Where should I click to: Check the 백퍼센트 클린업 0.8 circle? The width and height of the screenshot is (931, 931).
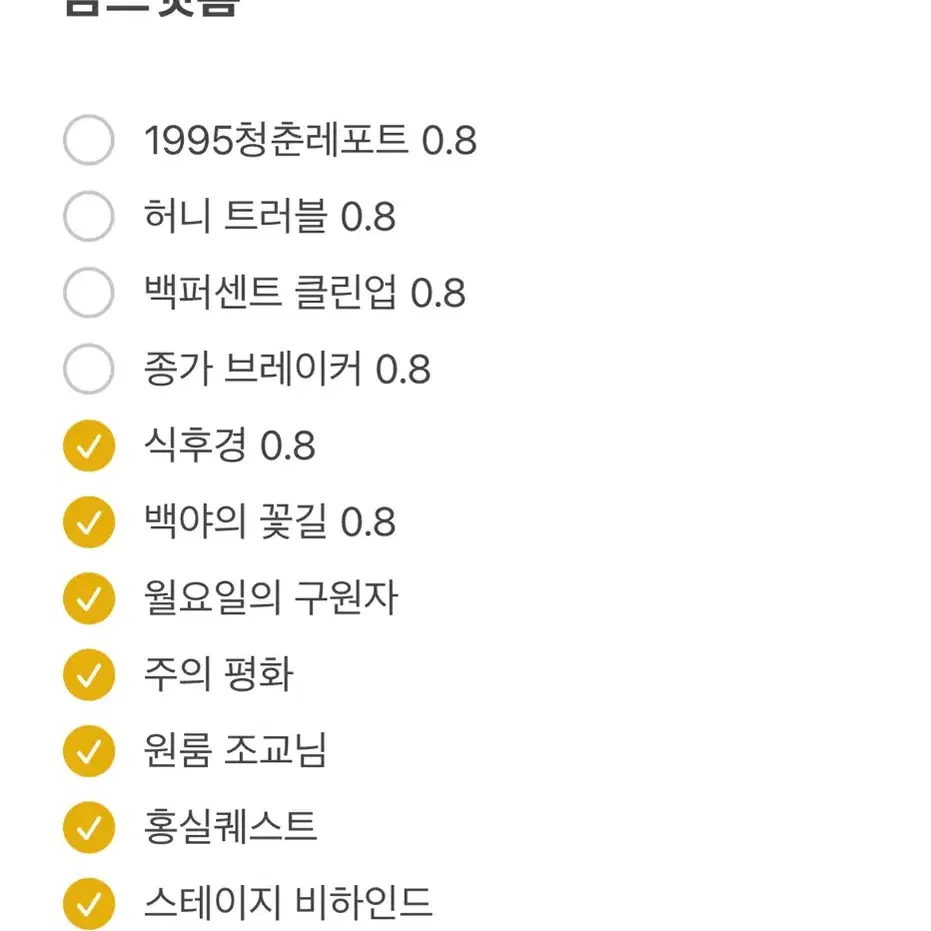(88, 293)
